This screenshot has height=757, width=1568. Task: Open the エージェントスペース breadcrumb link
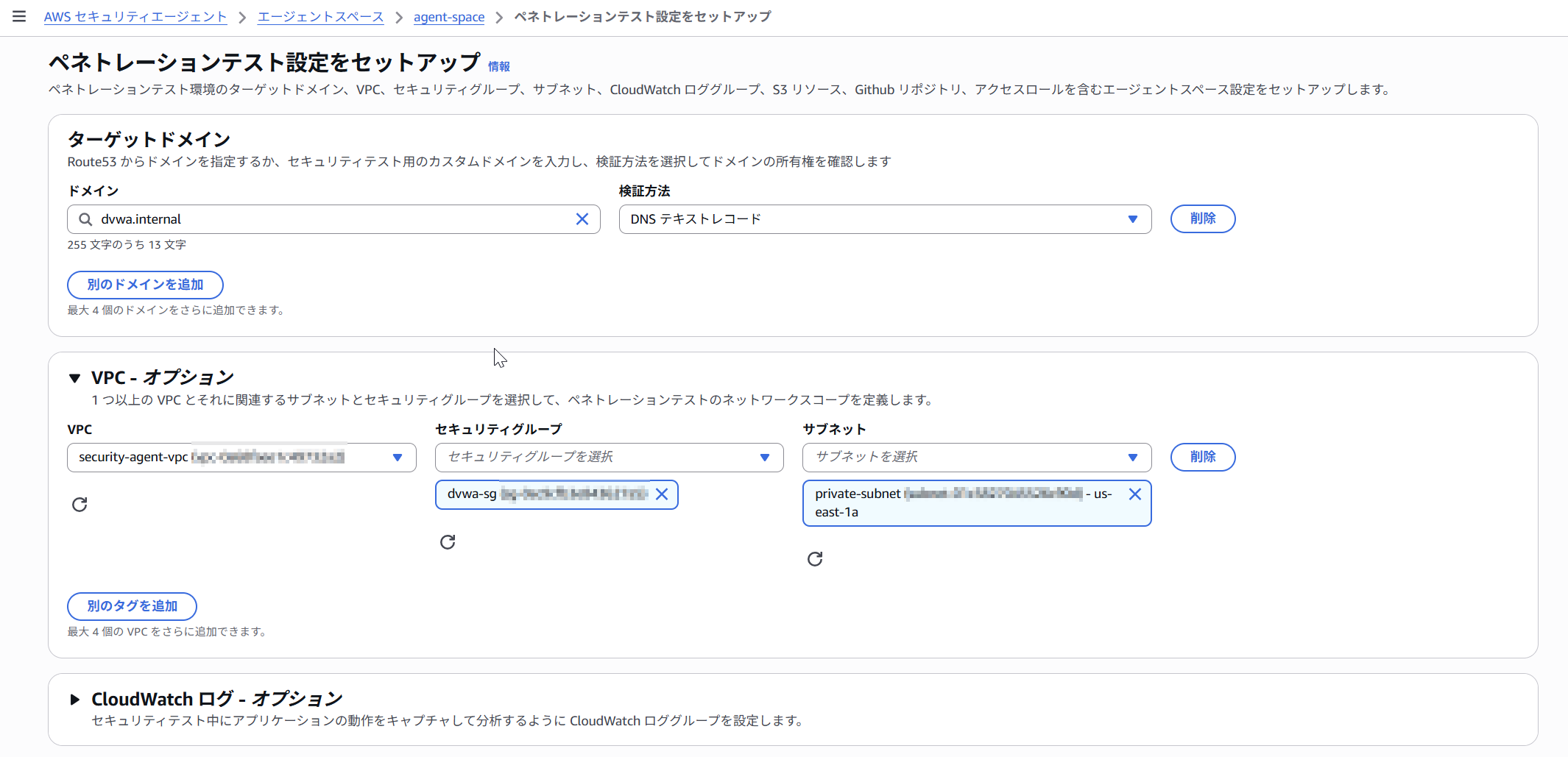click(320, 17)
